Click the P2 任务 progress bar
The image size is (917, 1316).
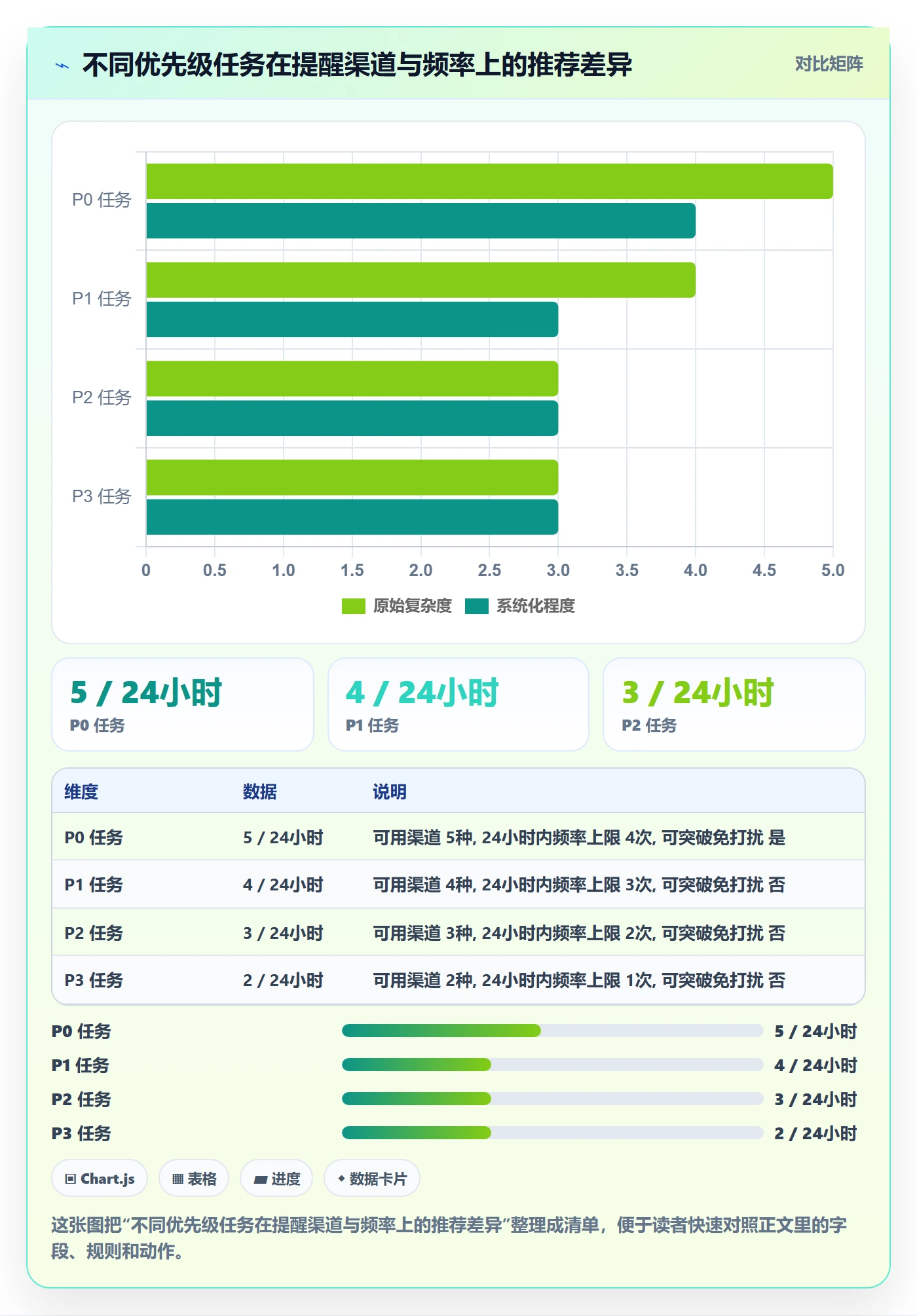[553, 1099]
